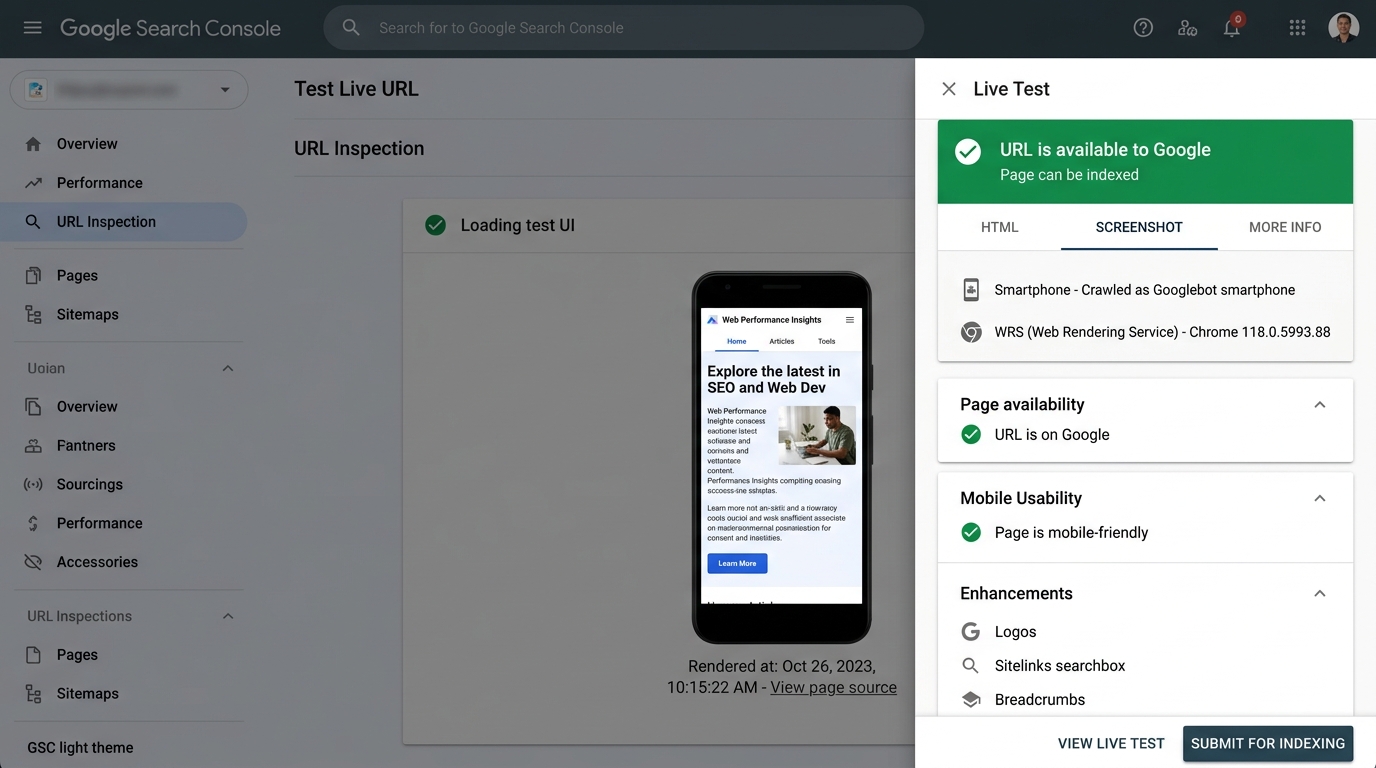Click the Chrome WRS icon
This screenshot has height=768, width=1376.
click(x=971, y=332)
